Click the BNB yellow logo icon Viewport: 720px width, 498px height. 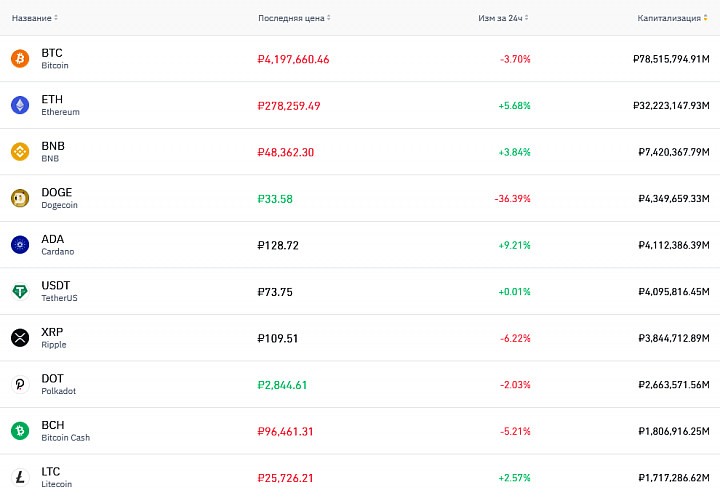(x=20, y=151)
